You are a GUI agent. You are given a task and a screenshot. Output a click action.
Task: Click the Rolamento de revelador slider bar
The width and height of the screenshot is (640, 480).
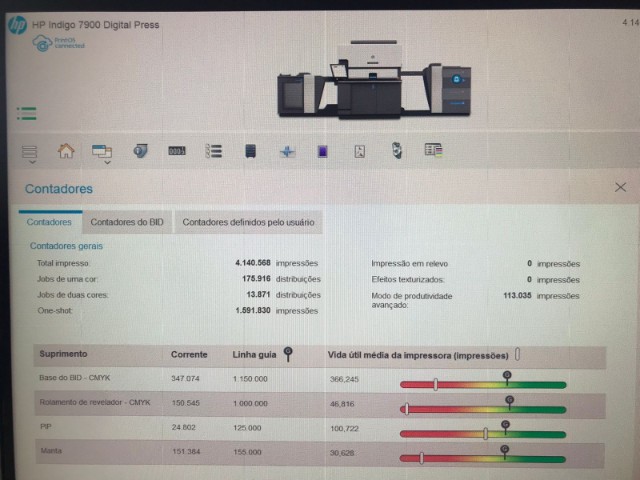click(483, 409)
